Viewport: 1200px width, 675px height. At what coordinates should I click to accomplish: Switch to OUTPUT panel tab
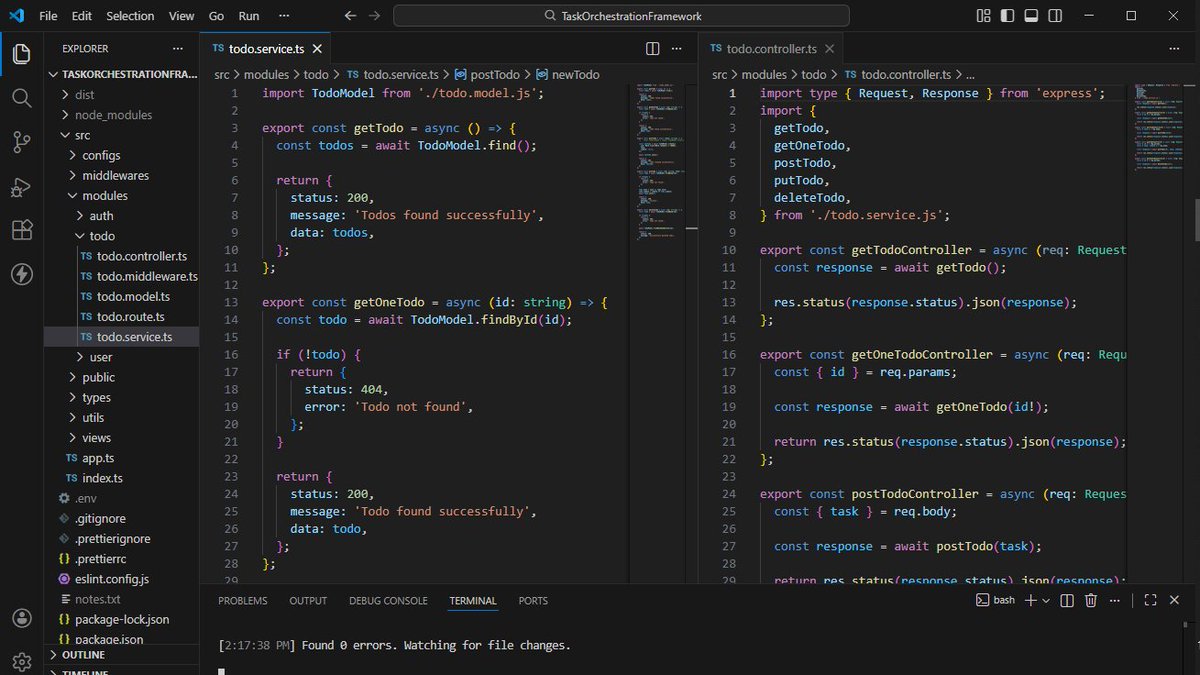click(308, 600)
